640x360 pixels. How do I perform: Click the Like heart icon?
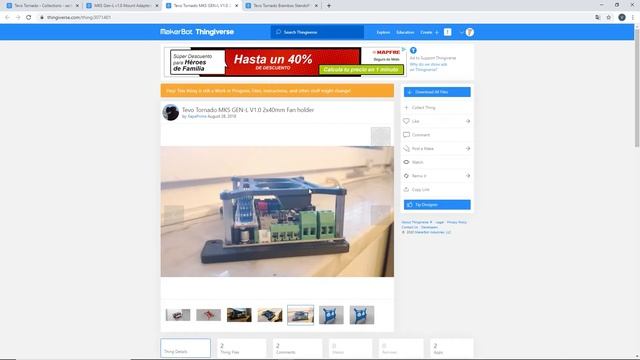click(406, 121)
